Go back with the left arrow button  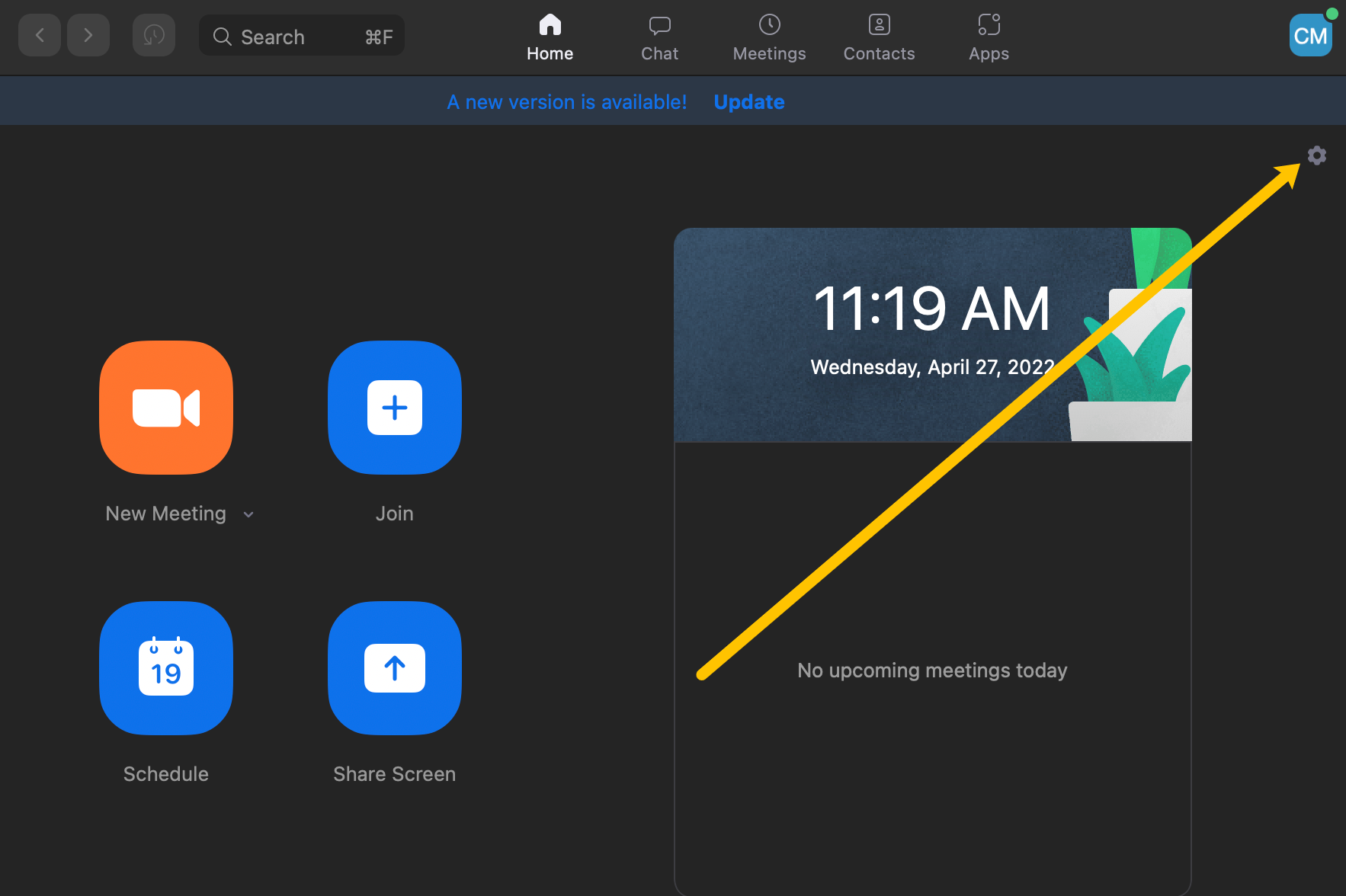[x=40, y=35]
